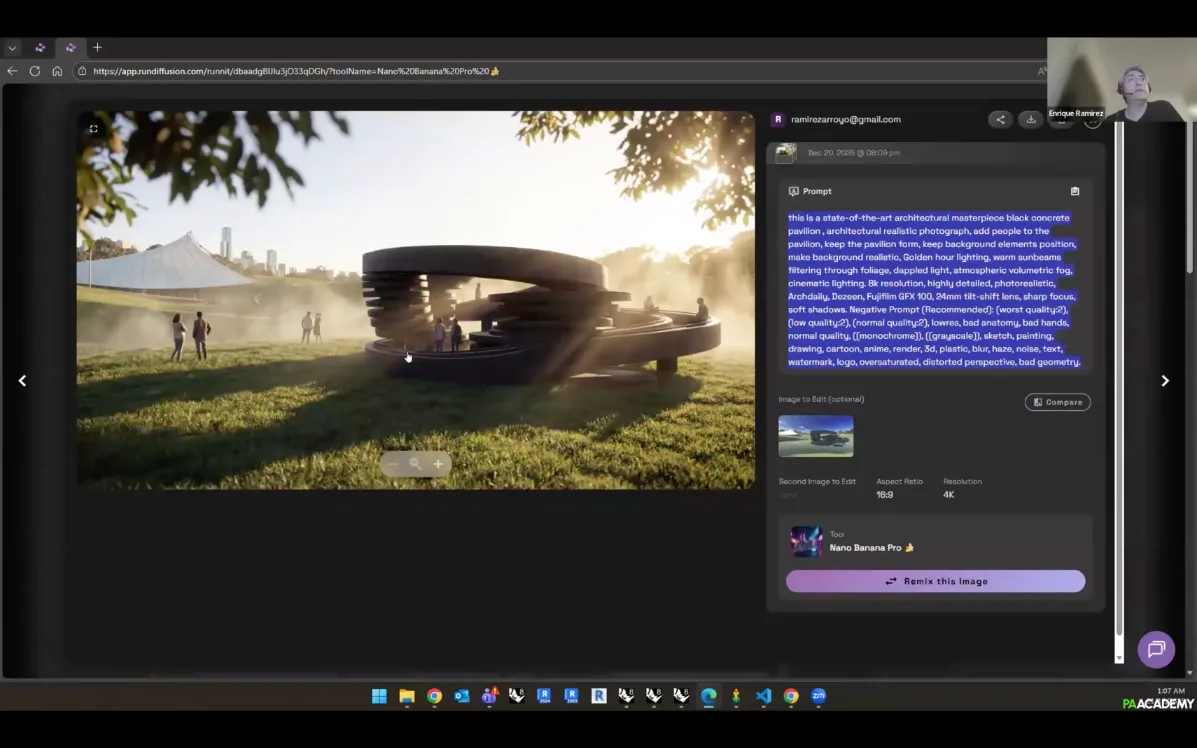Go to the next image

[x=1165, y=381]
